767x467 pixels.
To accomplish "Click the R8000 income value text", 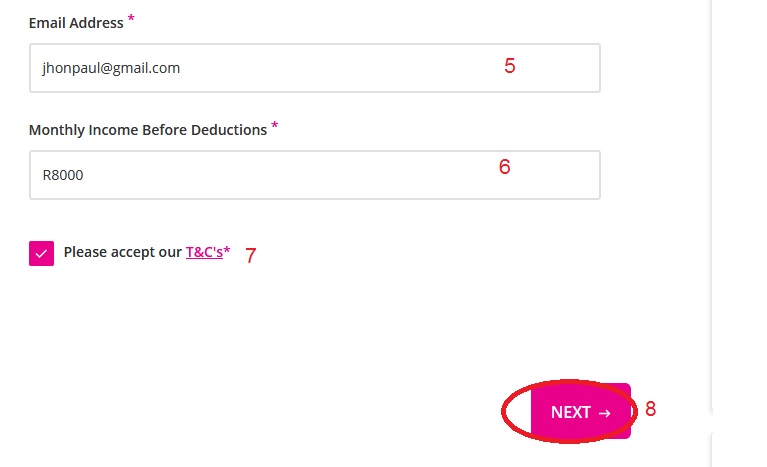I will point(63,175).
